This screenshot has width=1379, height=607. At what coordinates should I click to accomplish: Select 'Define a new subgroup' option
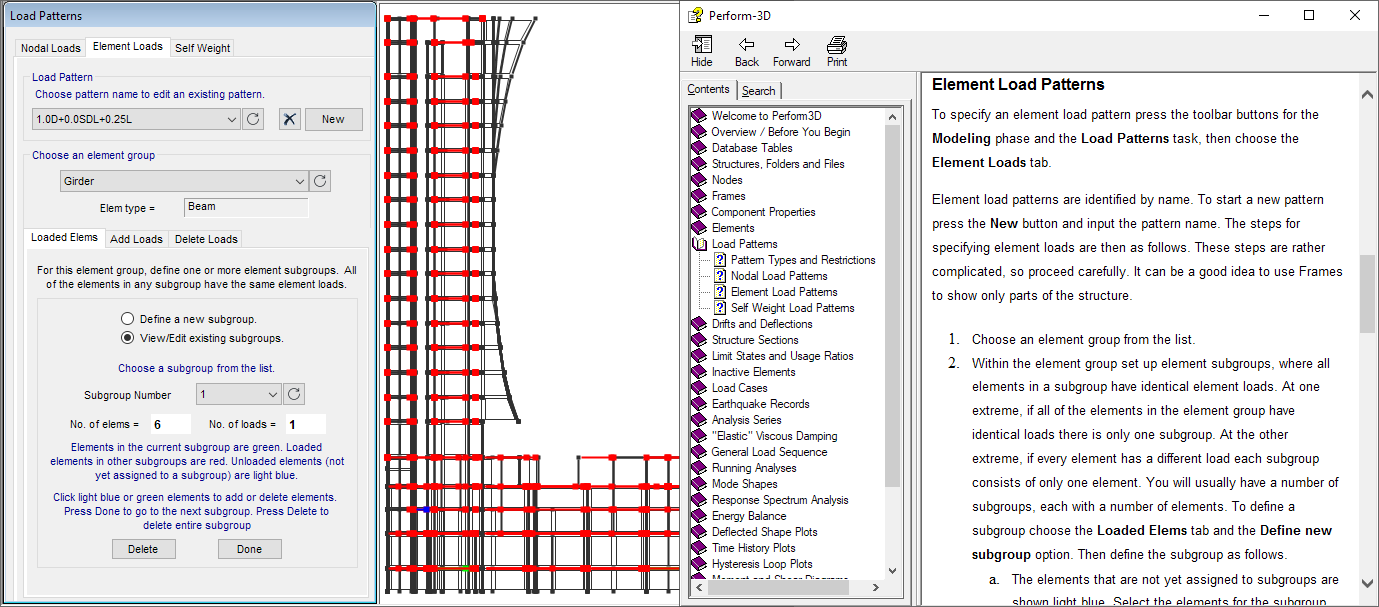[x=127, y=319]
